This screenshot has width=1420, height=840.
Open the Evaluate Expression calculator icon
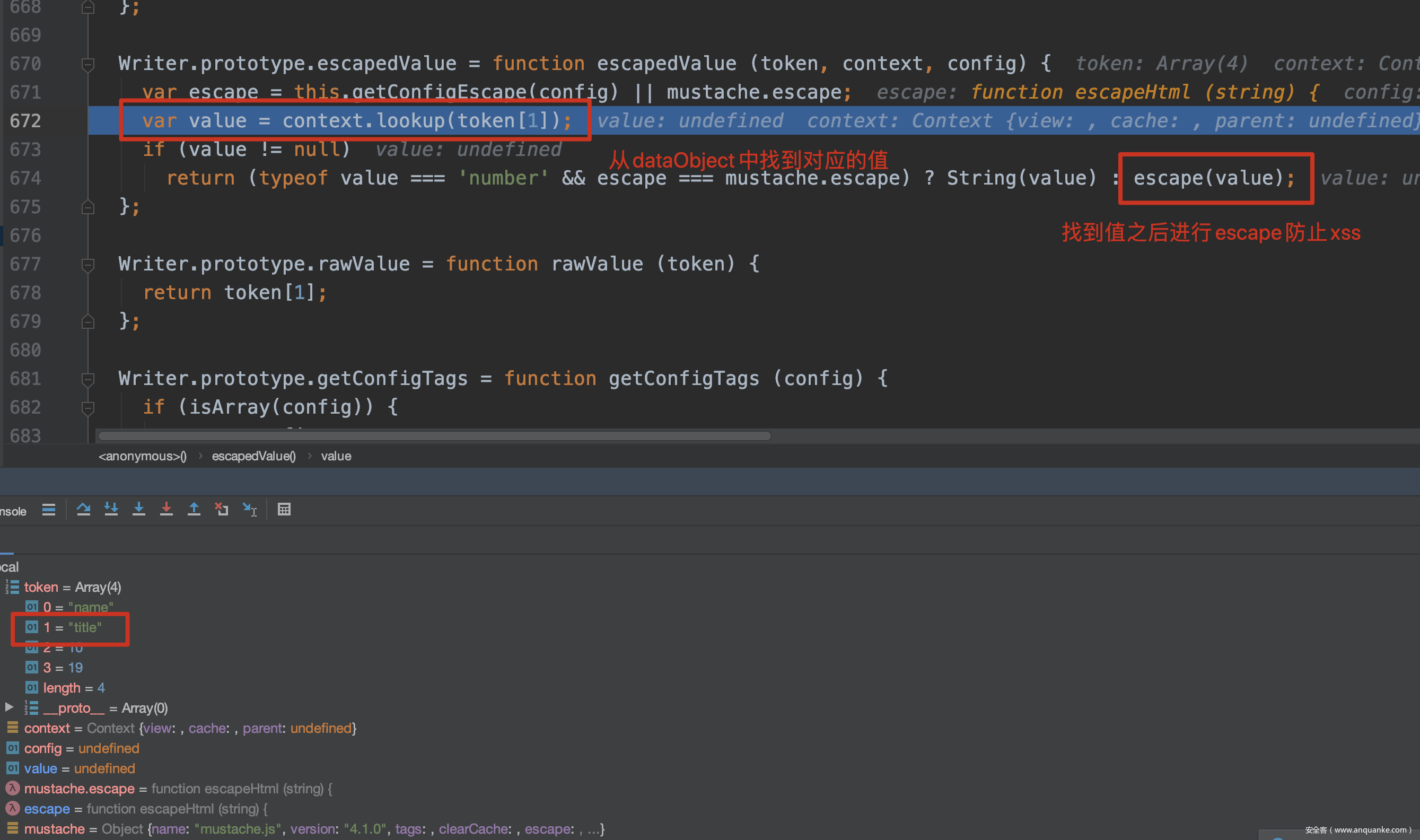[x=284, y=510]
